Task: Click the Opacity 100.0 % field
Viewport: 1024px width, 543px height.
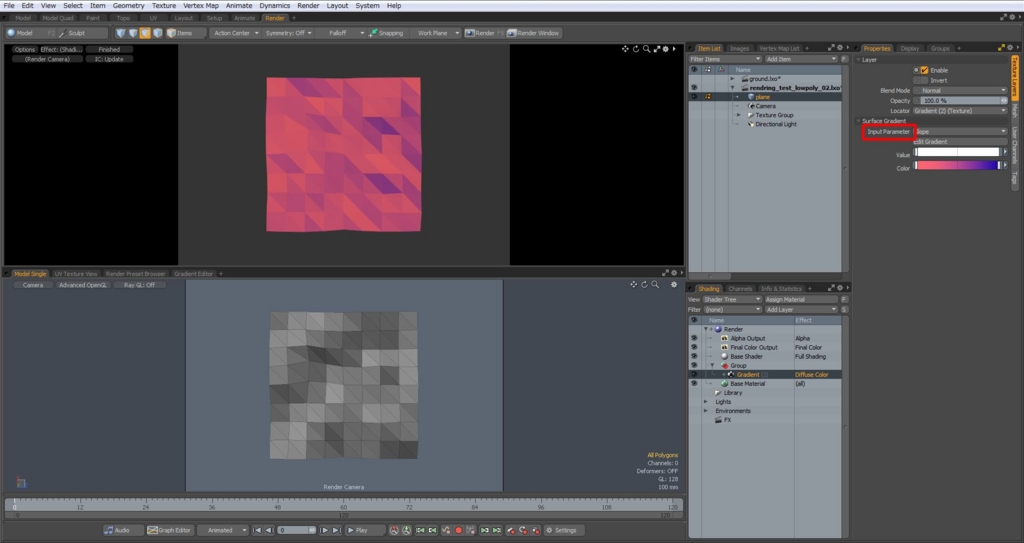Action: point(959,101)
